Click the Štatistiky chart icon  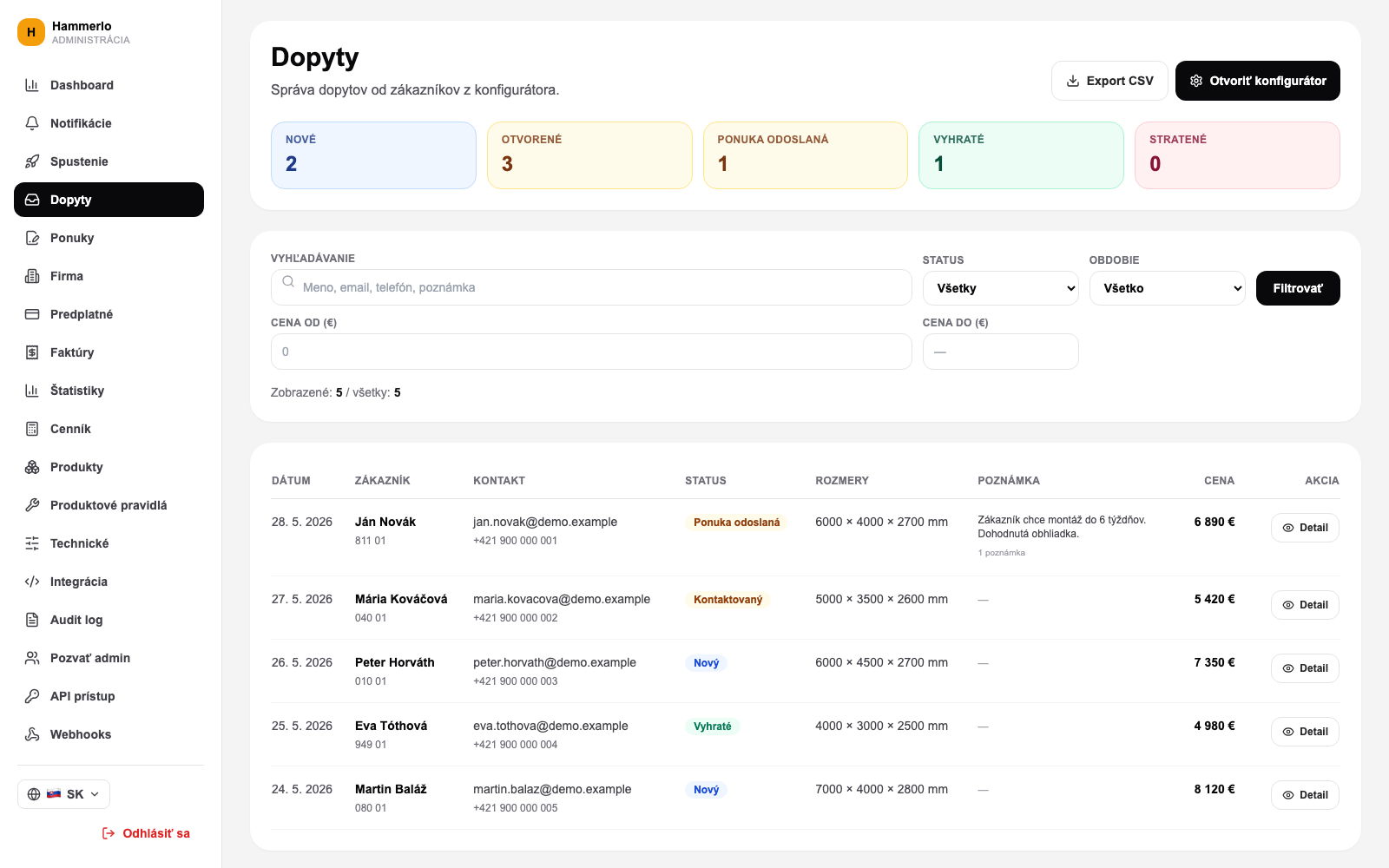click(x=32, y=391)
